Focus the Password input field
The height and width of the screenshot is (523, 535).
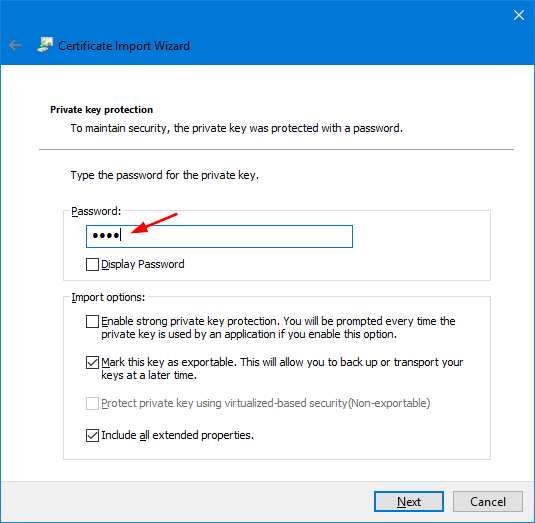[219, 236]
